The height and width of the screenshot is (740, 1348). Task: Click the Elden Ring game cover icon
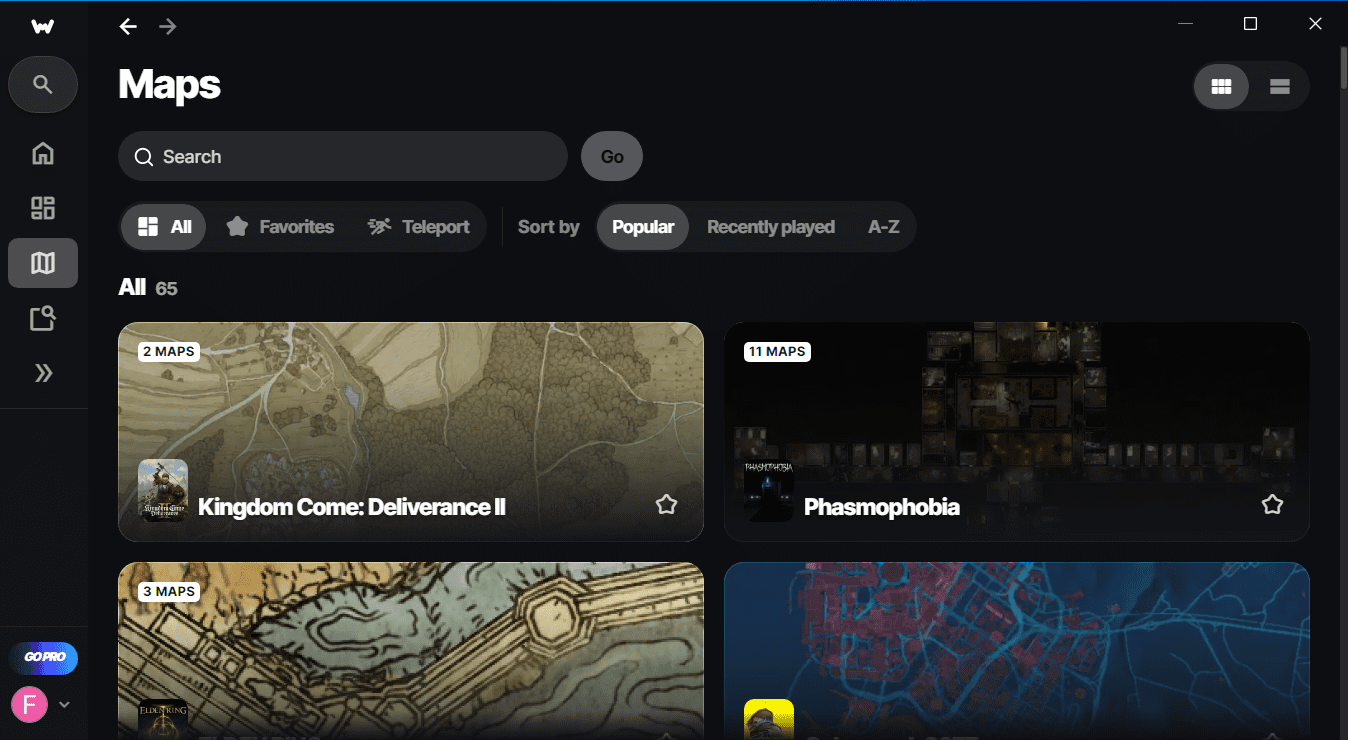pos(163,719)
